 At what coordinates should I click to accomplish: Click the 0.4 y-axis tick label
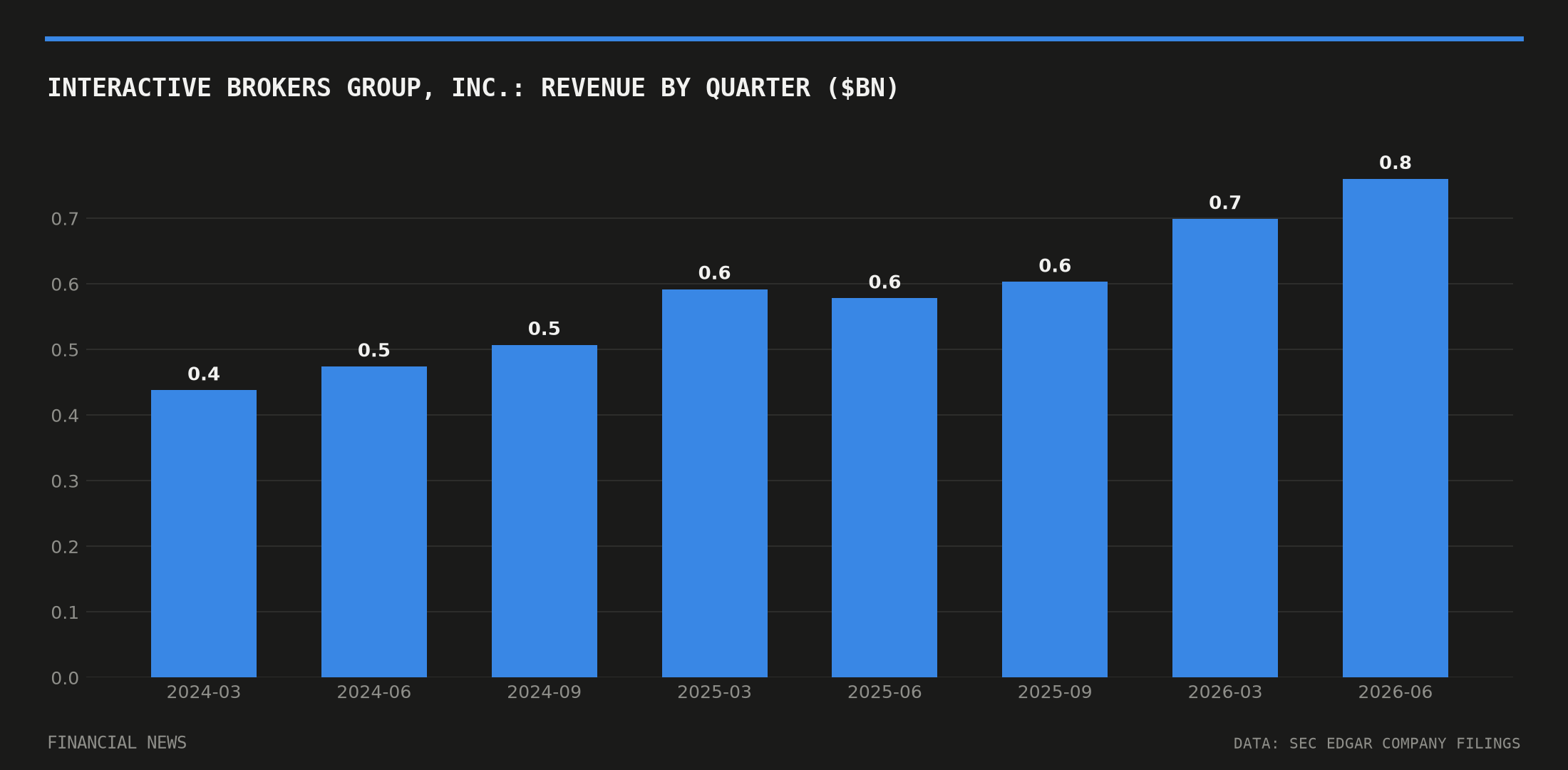[65, 416]
